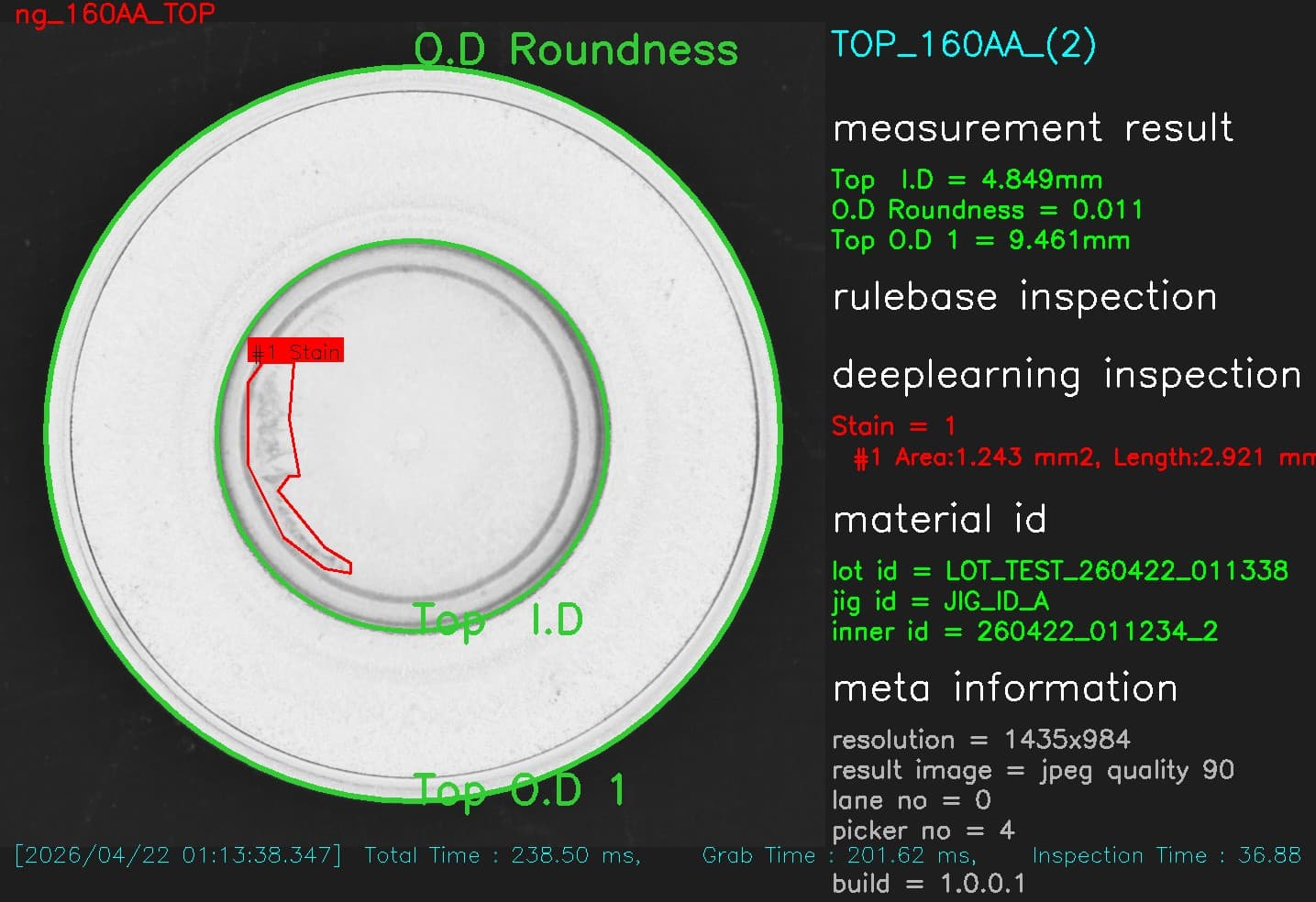Screen dimensions: 1316x902
Task: Click the inner id 260422_011234_2 line
Action: tap(1024, 632)
